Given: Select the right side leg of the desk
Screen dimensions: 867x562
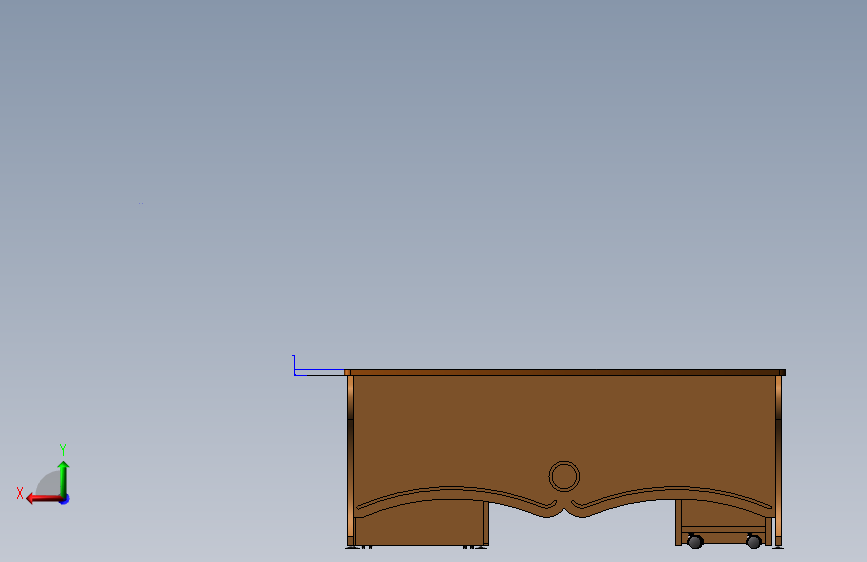Looking at the screenshot, I should pos(779,461).
